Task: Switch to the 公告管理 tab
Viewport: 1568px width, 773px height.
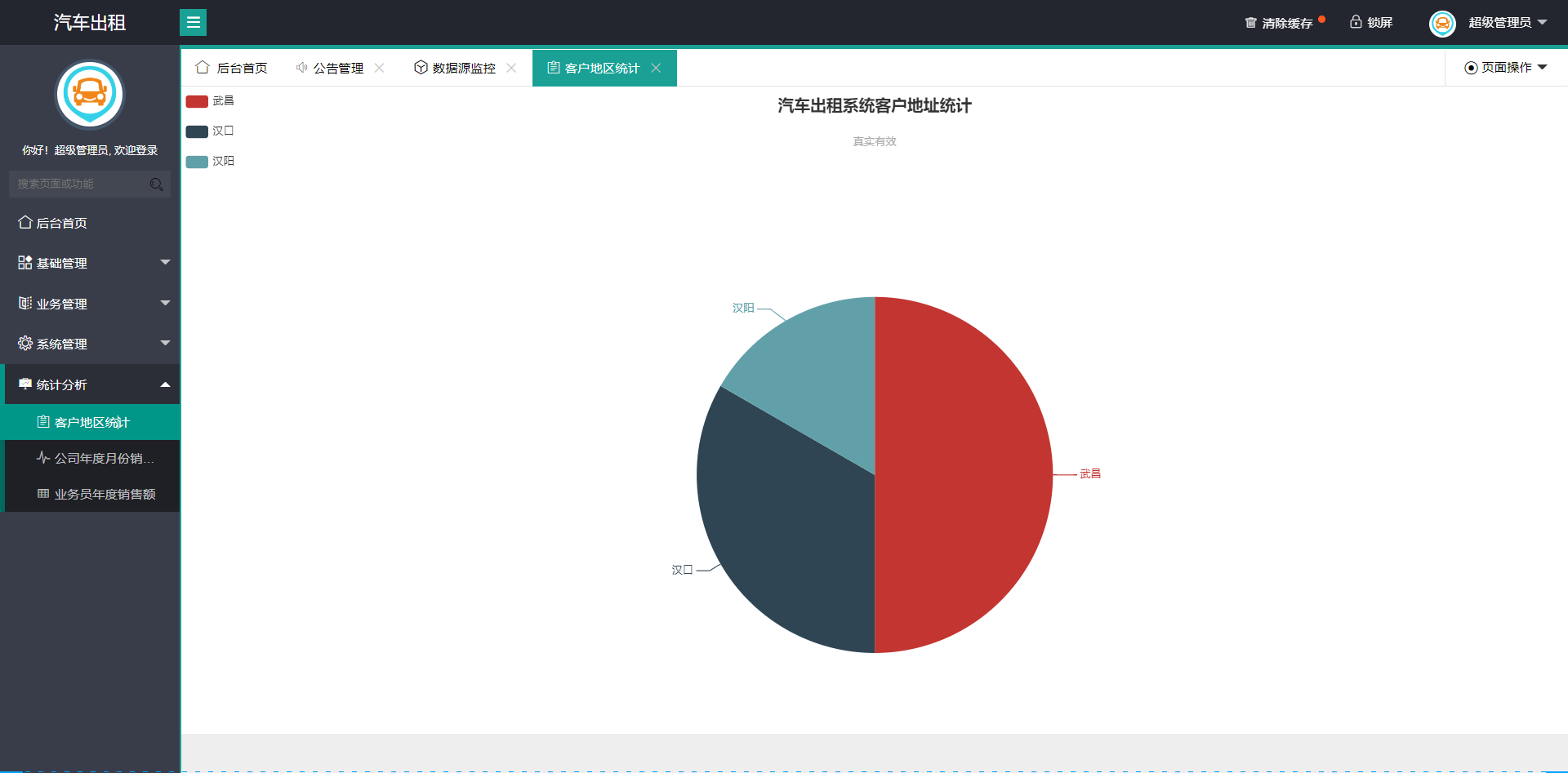Action: [339, 68]
